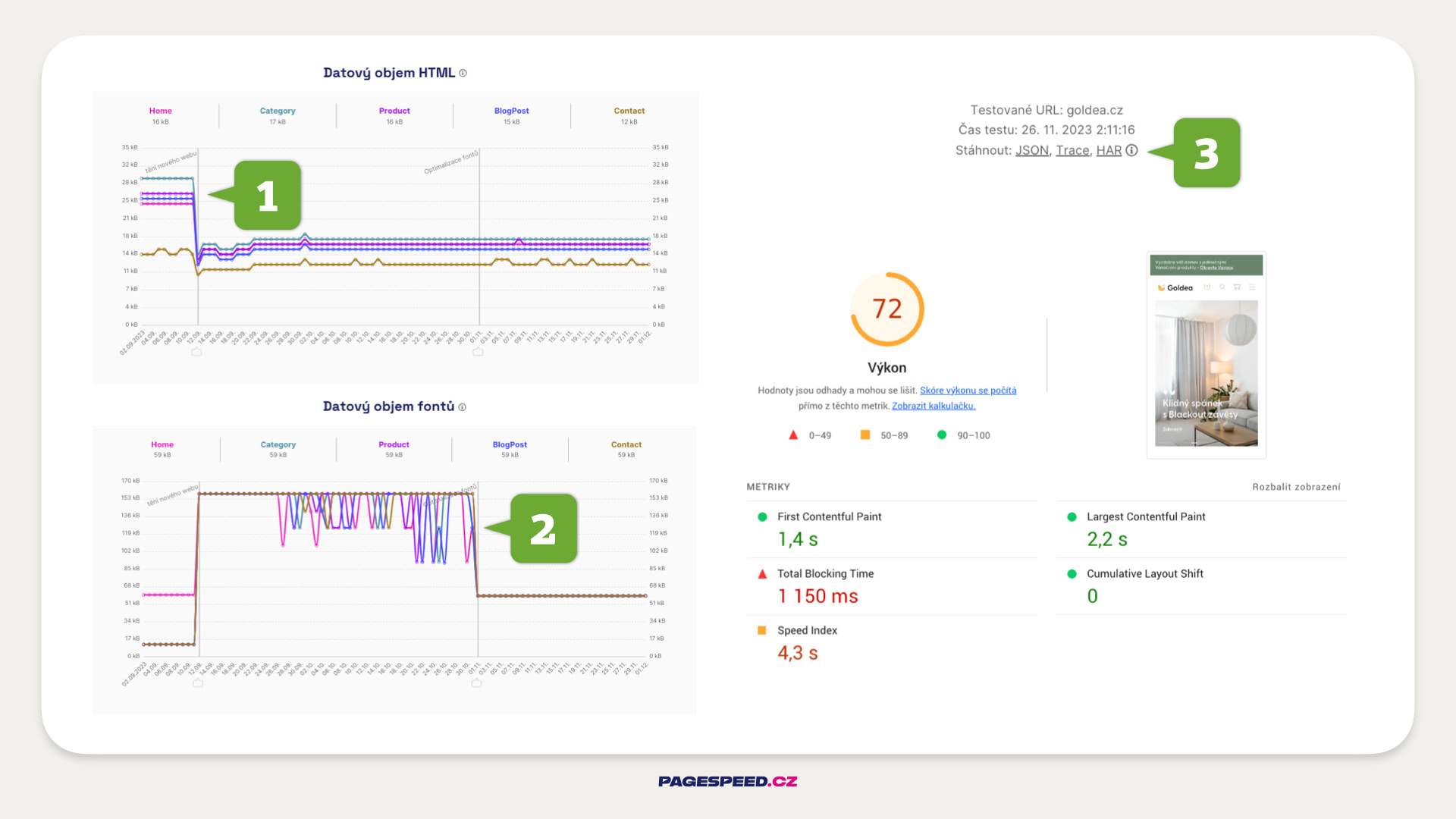Click the red triangle 0–49 legend icon
The width and height of the screenshot is (1456, 819).
(x=793, y=435)
